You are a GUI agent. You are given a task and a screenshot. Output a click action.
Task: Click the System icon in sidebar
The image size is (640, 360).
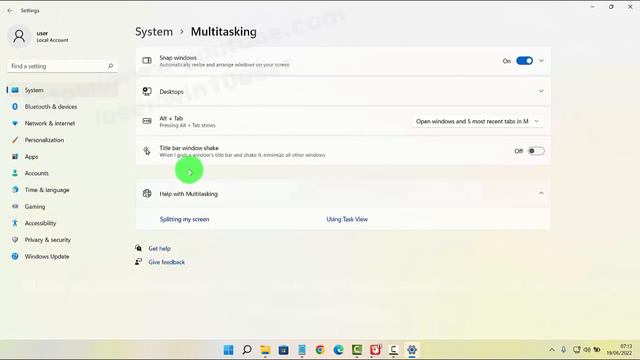pos(15,90)
